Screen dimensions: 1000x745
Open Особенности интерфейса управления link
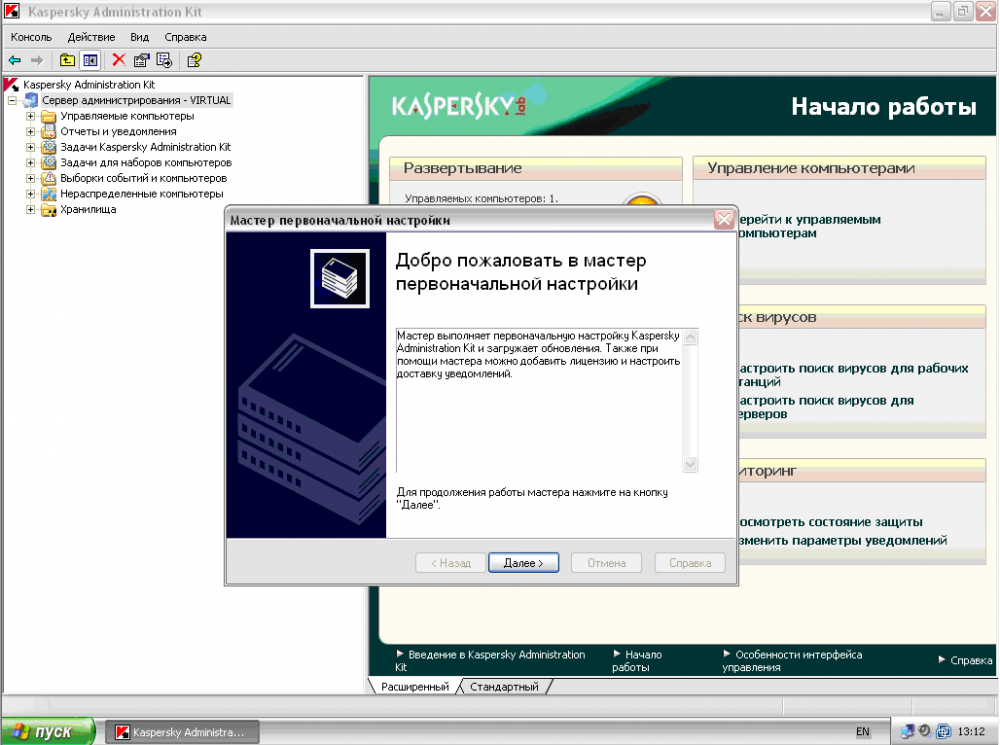[792, 661]
